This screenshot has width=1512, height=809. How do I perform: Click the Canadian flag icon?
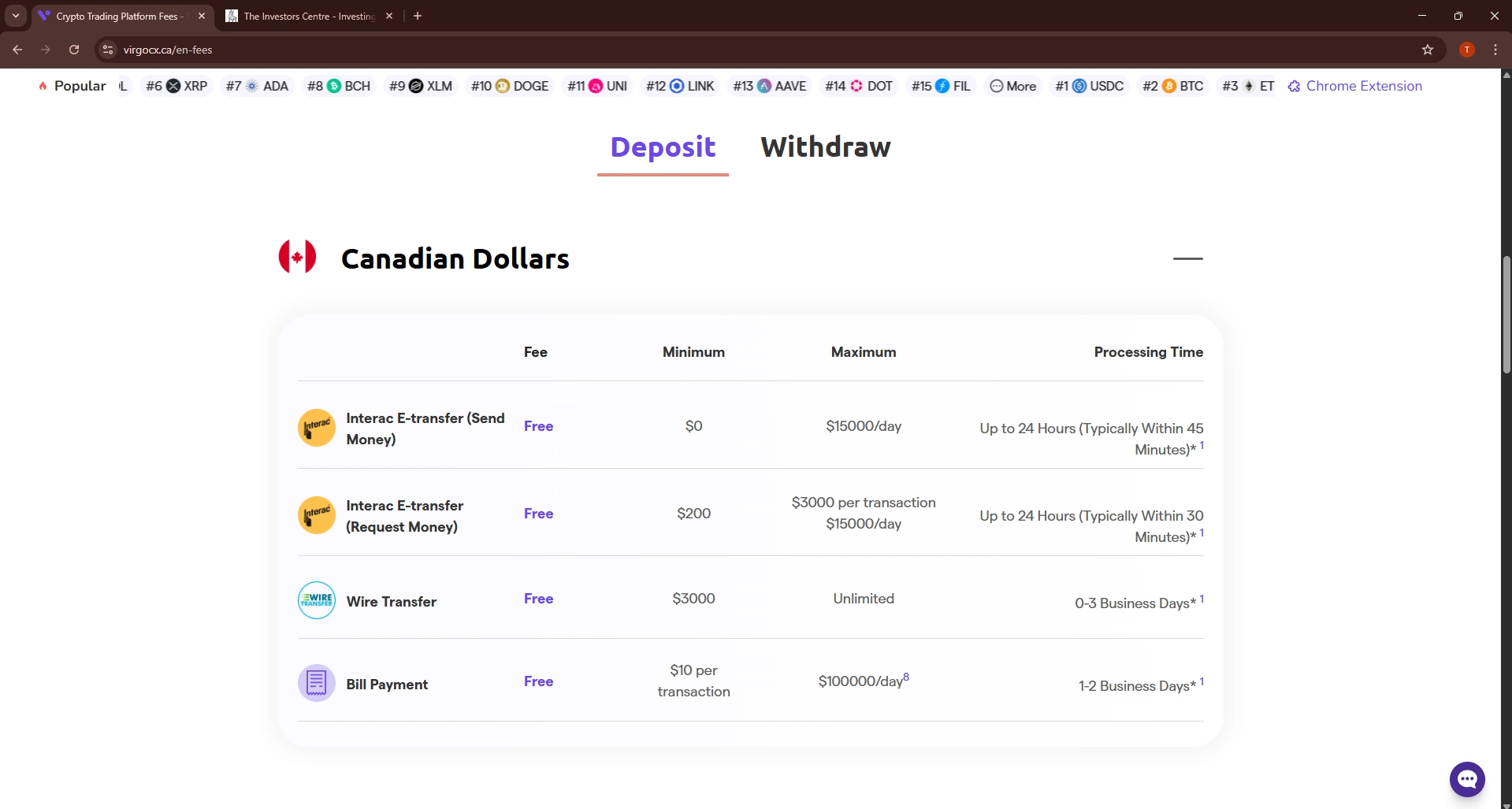point(298,257)
